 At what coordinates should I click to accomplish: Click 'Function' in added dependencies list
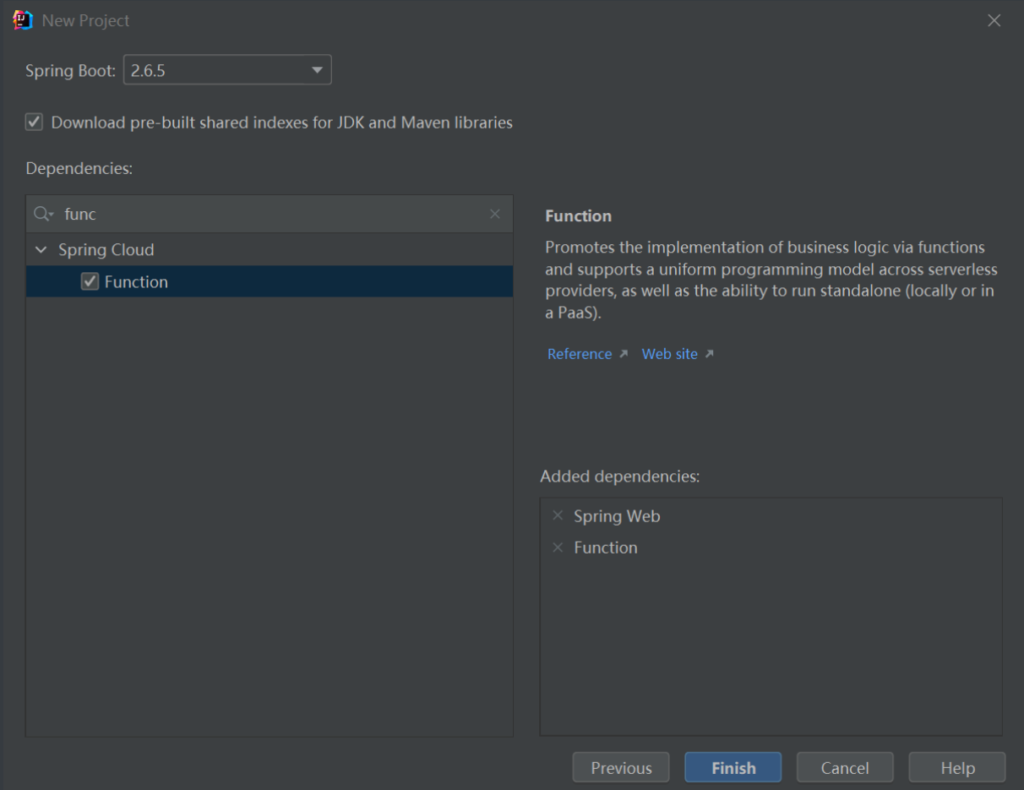pyautogui.click(x=605, y=547)
